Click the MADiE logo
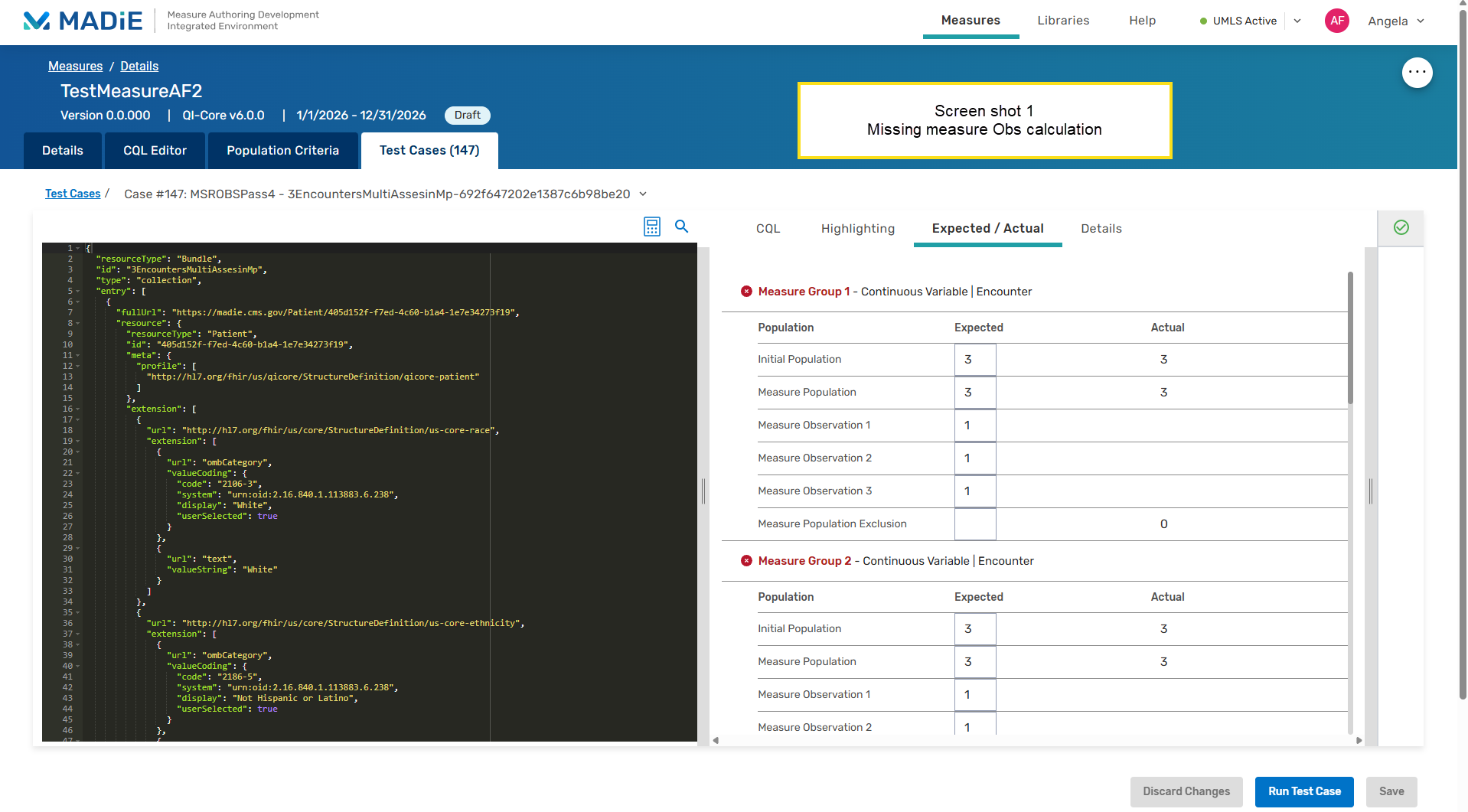This screenshot has height=812, width=1468. 83,21
